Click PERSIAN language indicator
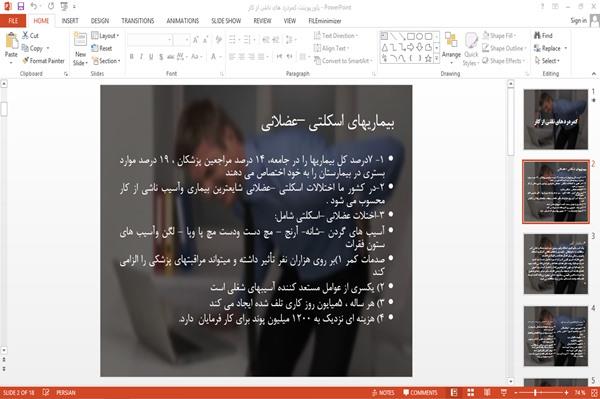The height and width of the screenshot is (399, 600). [66, 392]
